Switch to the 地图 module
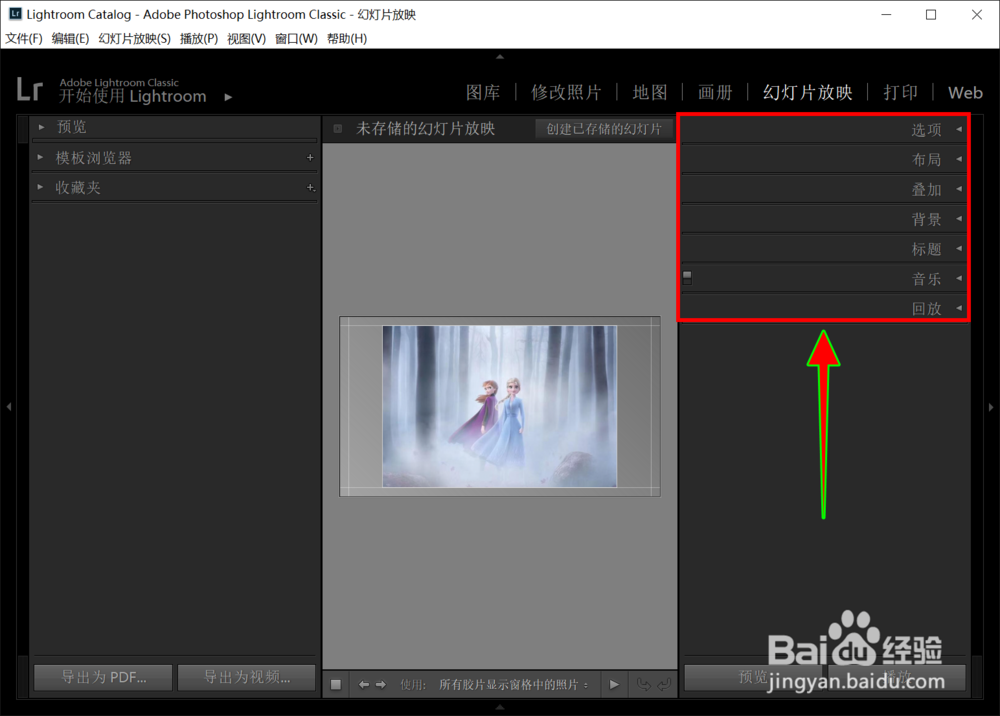Image resolution: width=1000 pixels, height=716 pixels. pyautogui.click(x=650, y=92)
